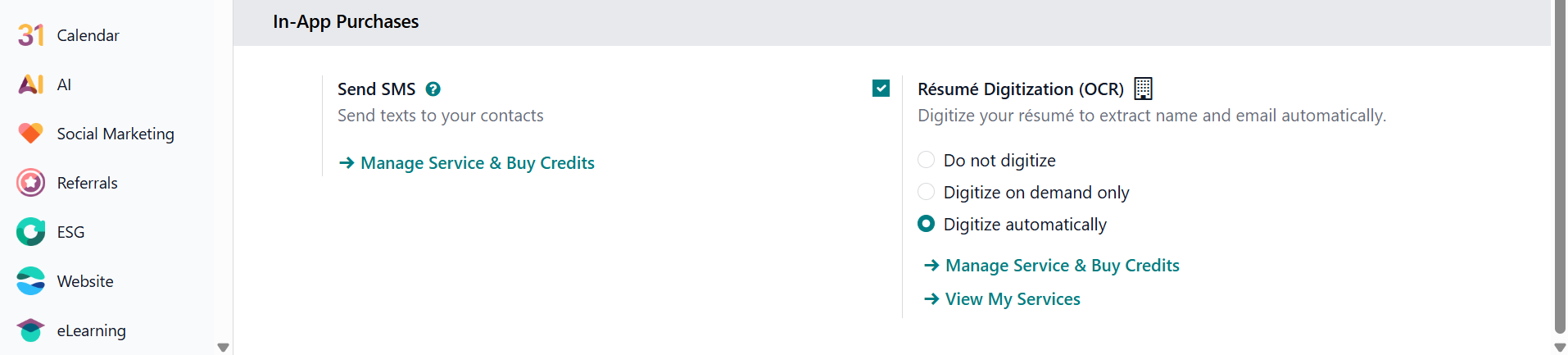1568x355 pixels.
Task: Click the Send SMS help question icon
Action: (433, 89)
